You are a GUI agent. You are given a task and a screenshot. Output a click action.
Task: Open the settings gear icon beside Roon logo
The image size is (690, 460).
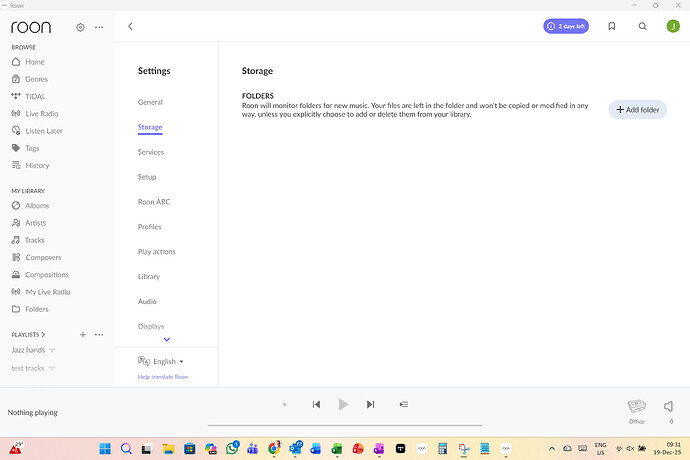tap(81, 27)
